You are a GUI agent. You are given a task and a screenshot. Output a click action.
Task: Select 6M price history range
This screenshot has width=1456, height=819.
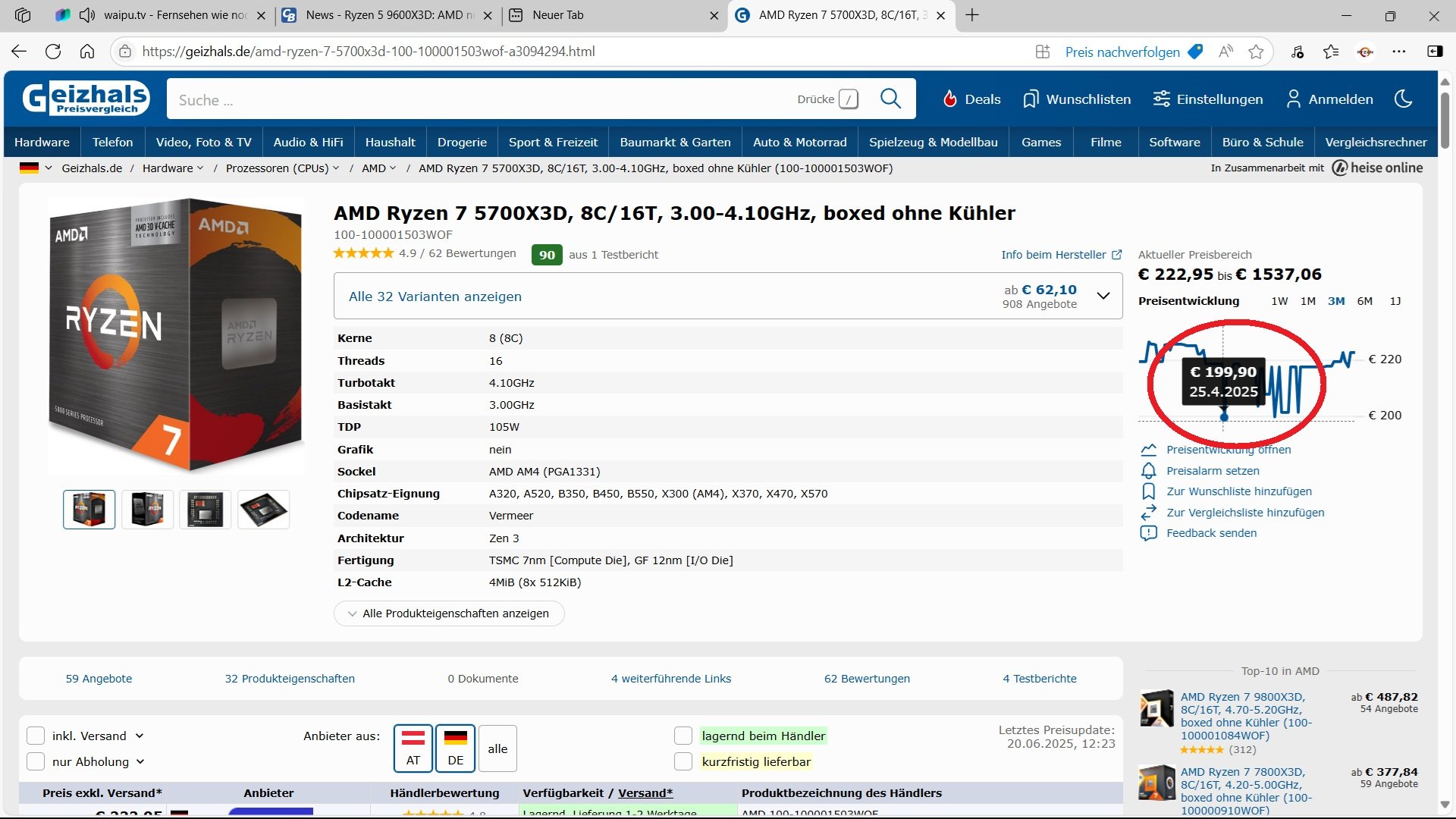tap(1364, 301)
